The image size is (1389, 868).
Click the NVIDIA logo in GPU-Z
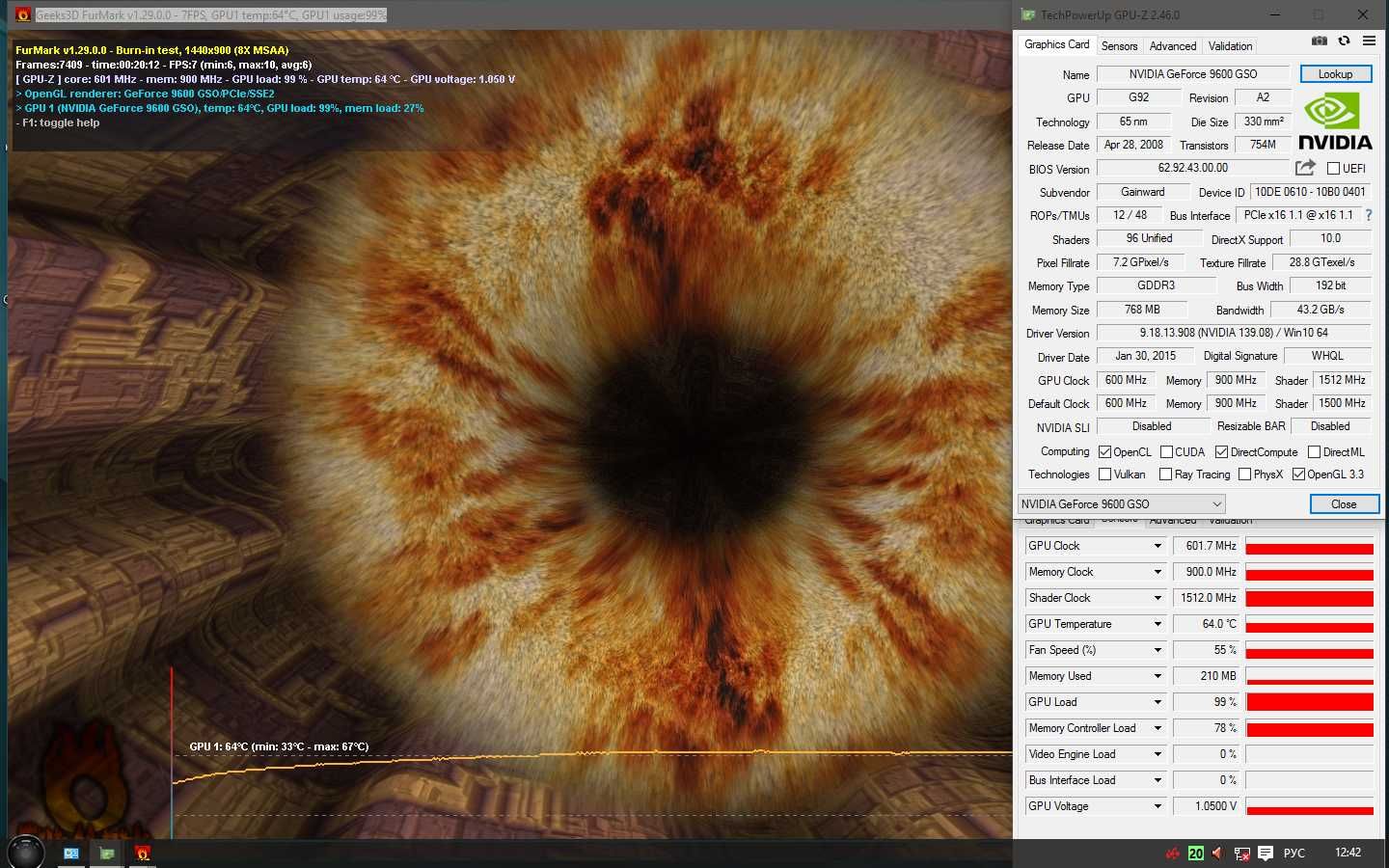click(x=1335, y=121)
